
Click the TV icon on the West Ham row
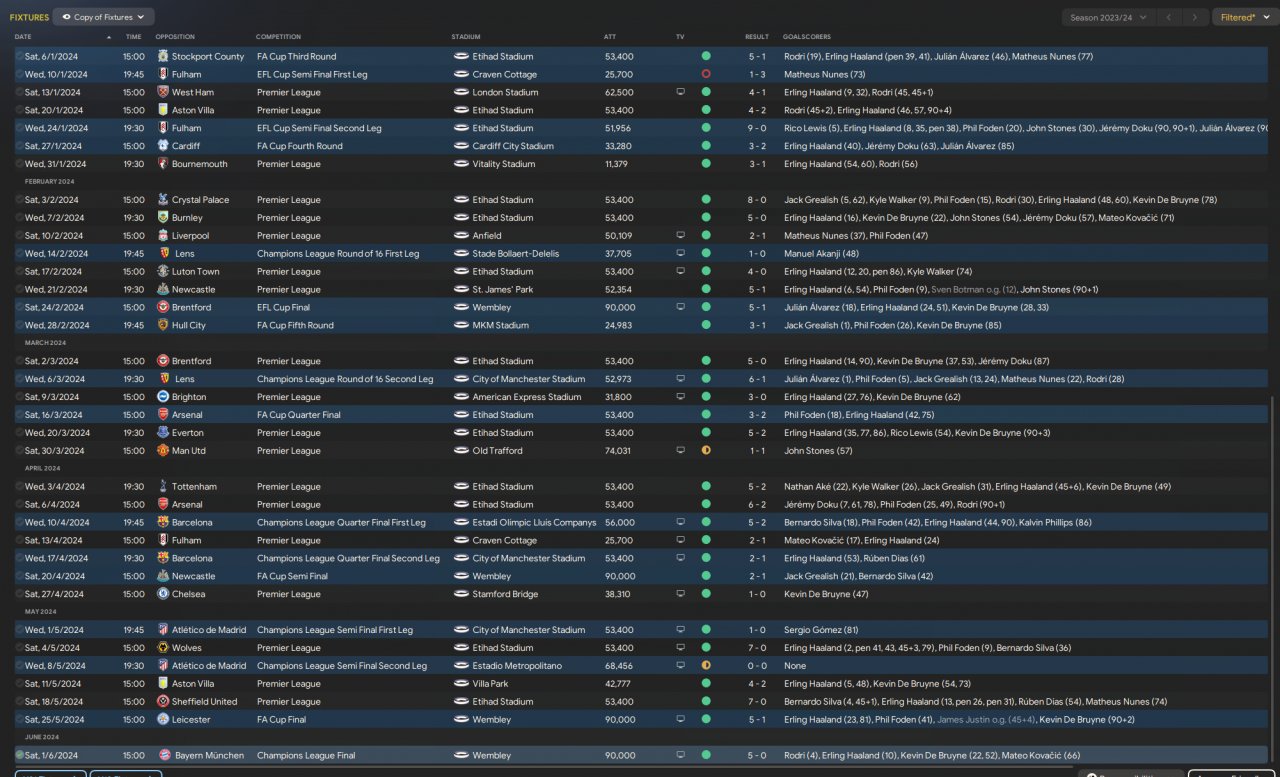pyautogui.click(x=681, y=93)
